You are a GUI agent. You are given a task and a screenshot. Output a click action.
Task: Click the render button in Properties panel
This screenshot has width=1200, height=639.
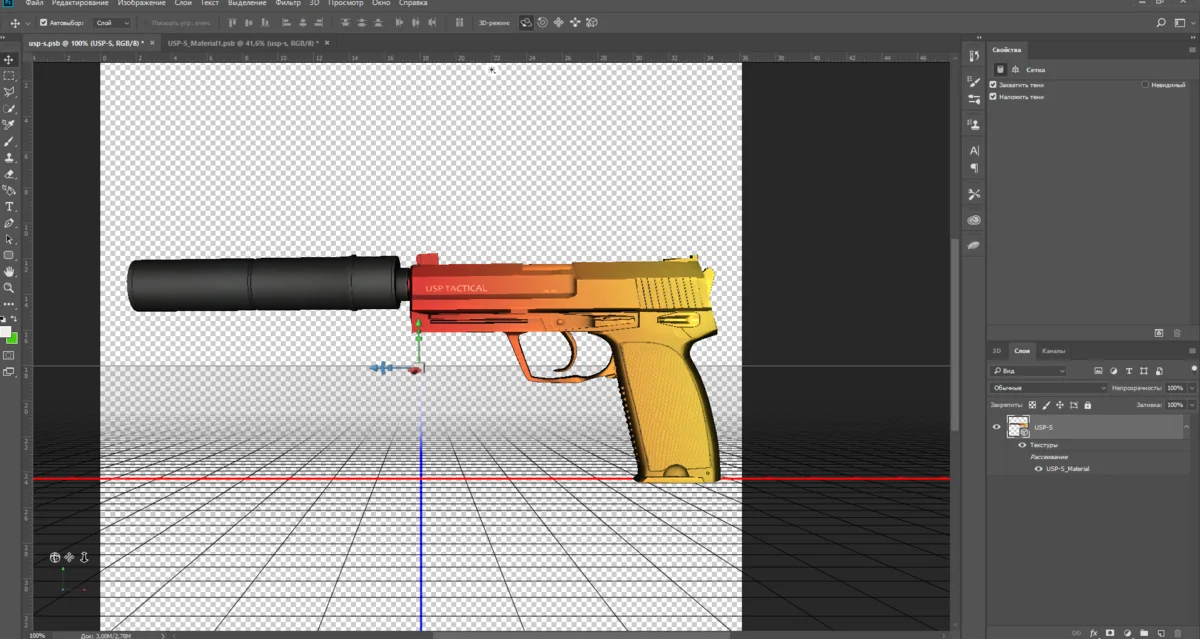(1159, 332)
